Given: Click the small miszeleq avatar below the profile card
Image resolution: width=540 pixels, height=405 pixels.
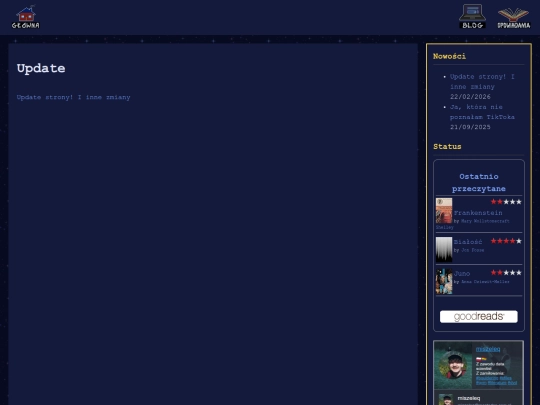Looking at the screenshot, I should (x=446, y=400).
